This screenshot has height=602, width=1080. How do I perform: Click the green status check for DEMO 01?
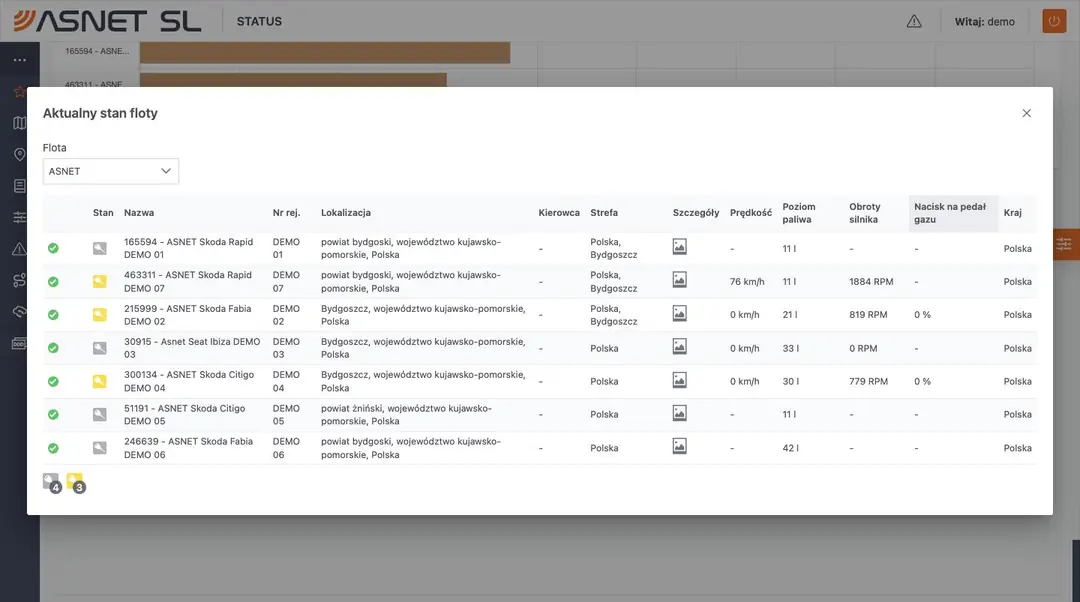click(53, 248)
